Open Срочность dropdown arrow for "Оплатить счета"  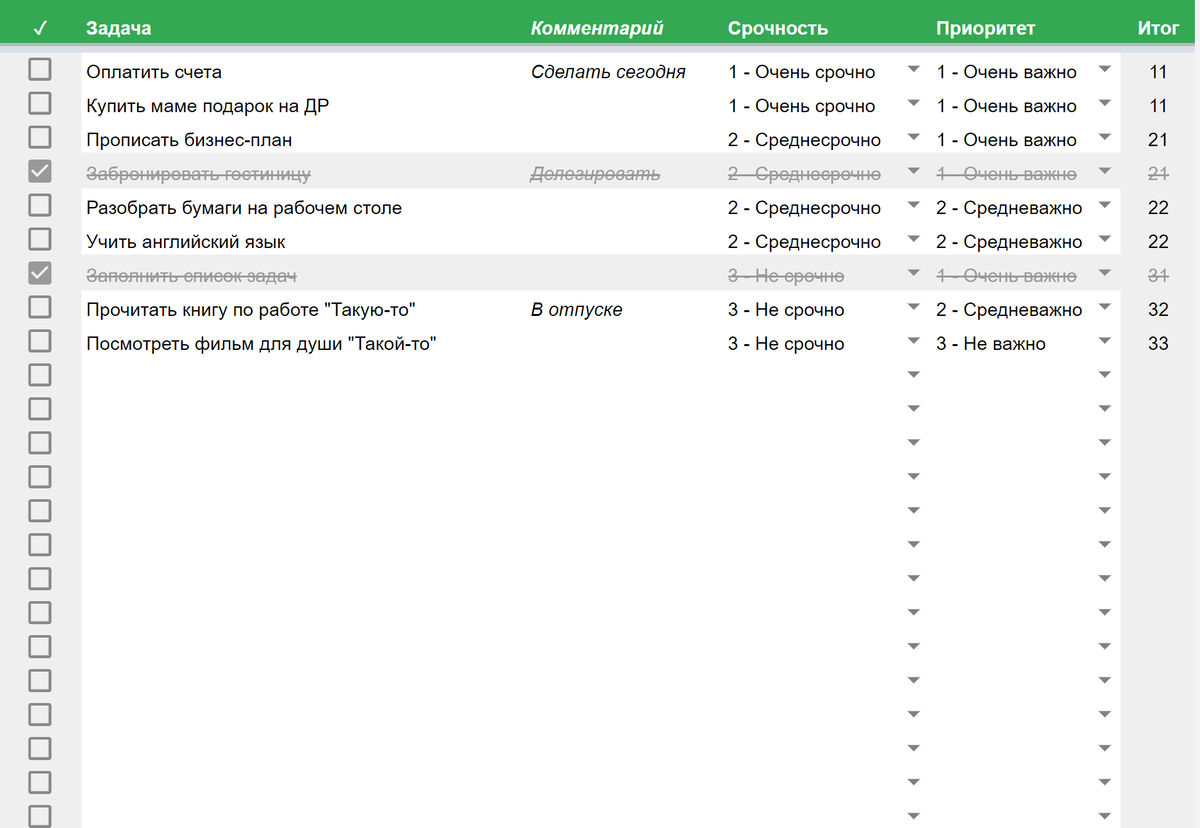(x=912, y=71)
